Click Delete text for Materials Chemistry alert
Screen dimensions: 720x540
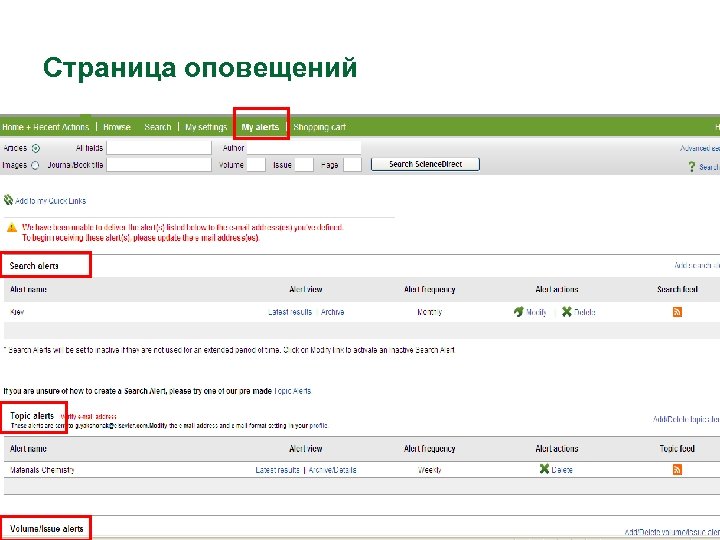click(562, 470)
